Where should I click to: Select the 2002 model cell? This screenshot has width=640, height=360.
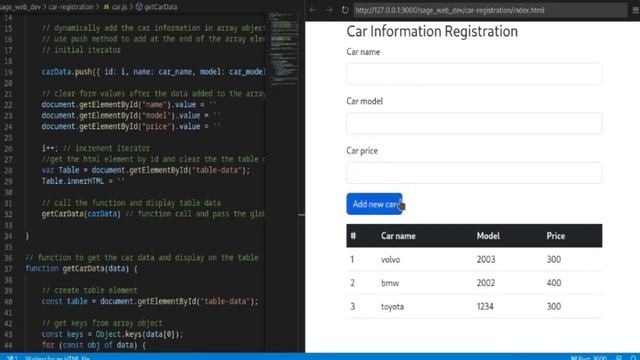[486, 283]
